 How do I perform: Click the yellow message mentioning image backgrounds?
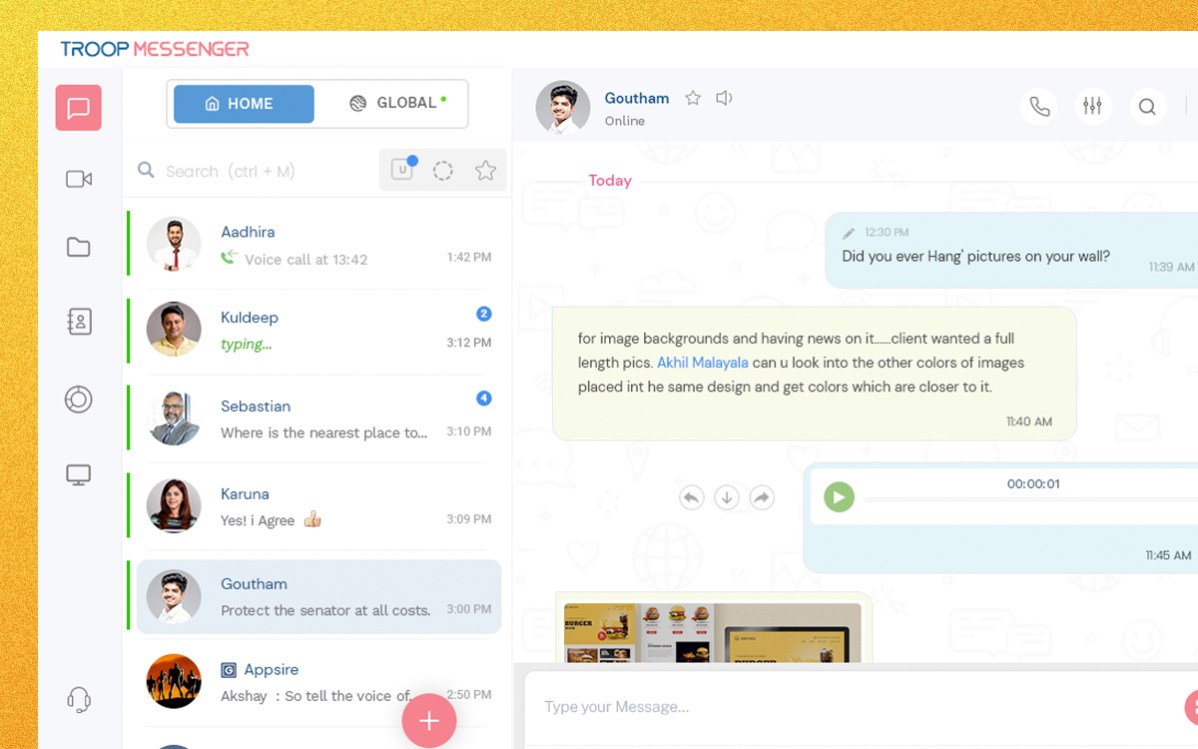tap(814, 374)
